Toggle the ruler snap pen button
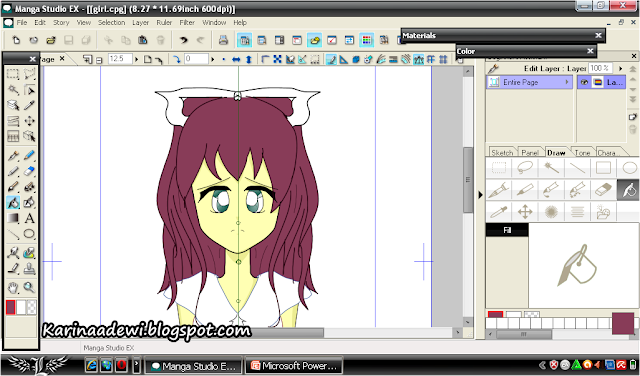640x376 pixels. (331, 60)
